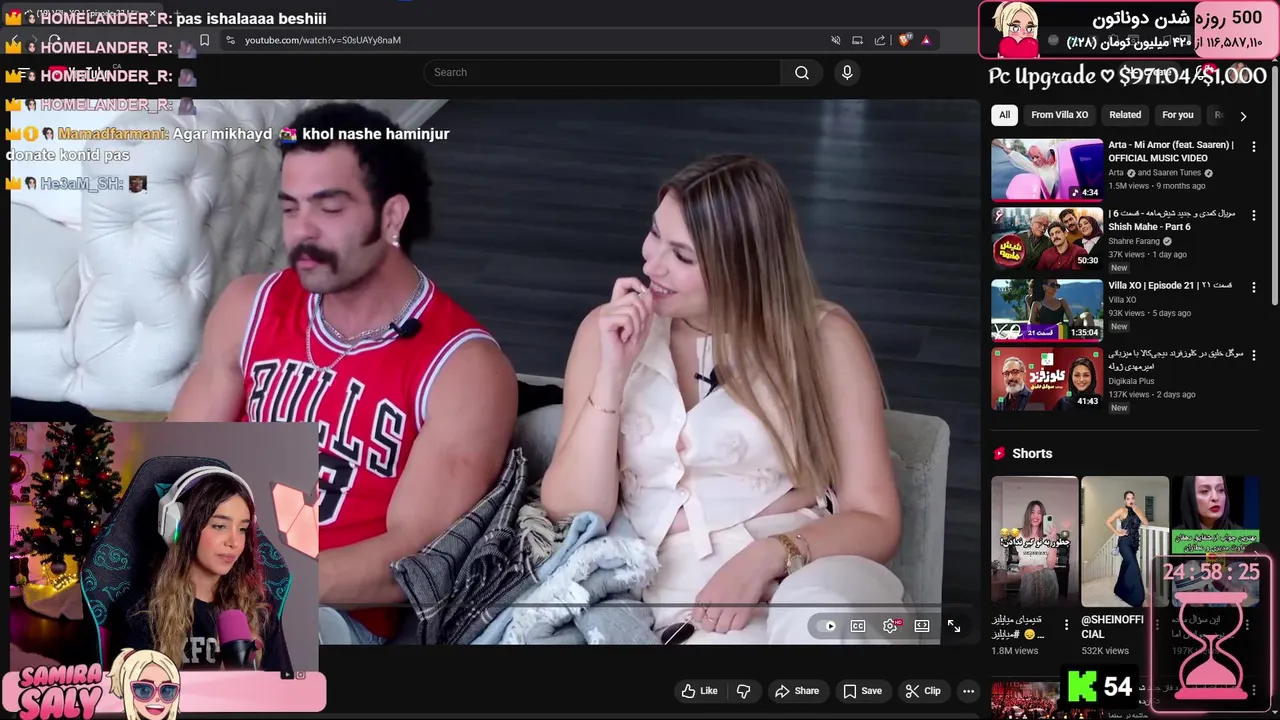
Task: Toggle the player's autoplay switch
Action: point(826,626)
